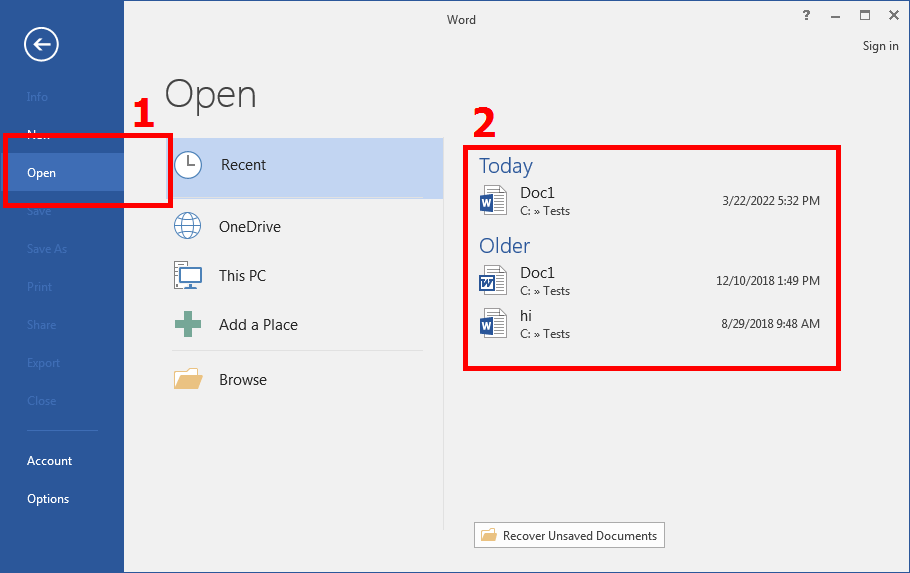Click the Browse folder icon
Screen dimensions: 910x573
[188, 380]
